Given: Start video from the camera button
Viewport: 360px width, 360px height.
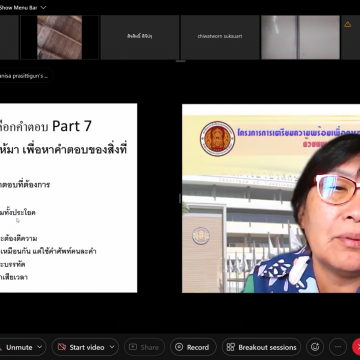Looking at the screenshot, I should click(81, 347).
